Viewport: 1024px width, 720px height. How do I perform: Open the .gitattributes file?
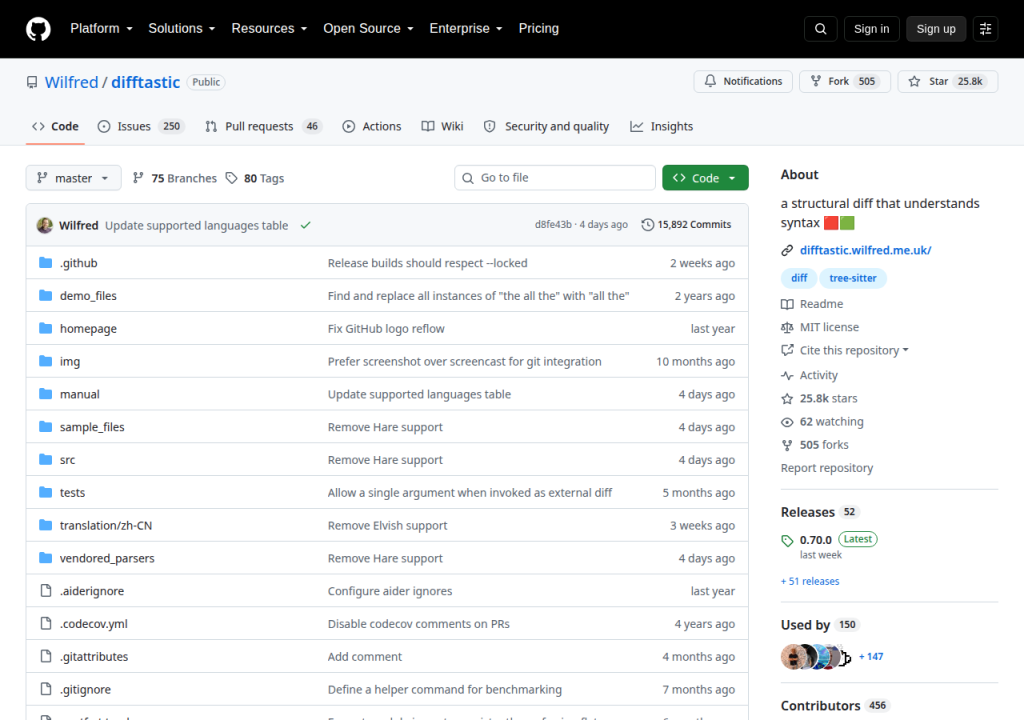click(94, 657)
